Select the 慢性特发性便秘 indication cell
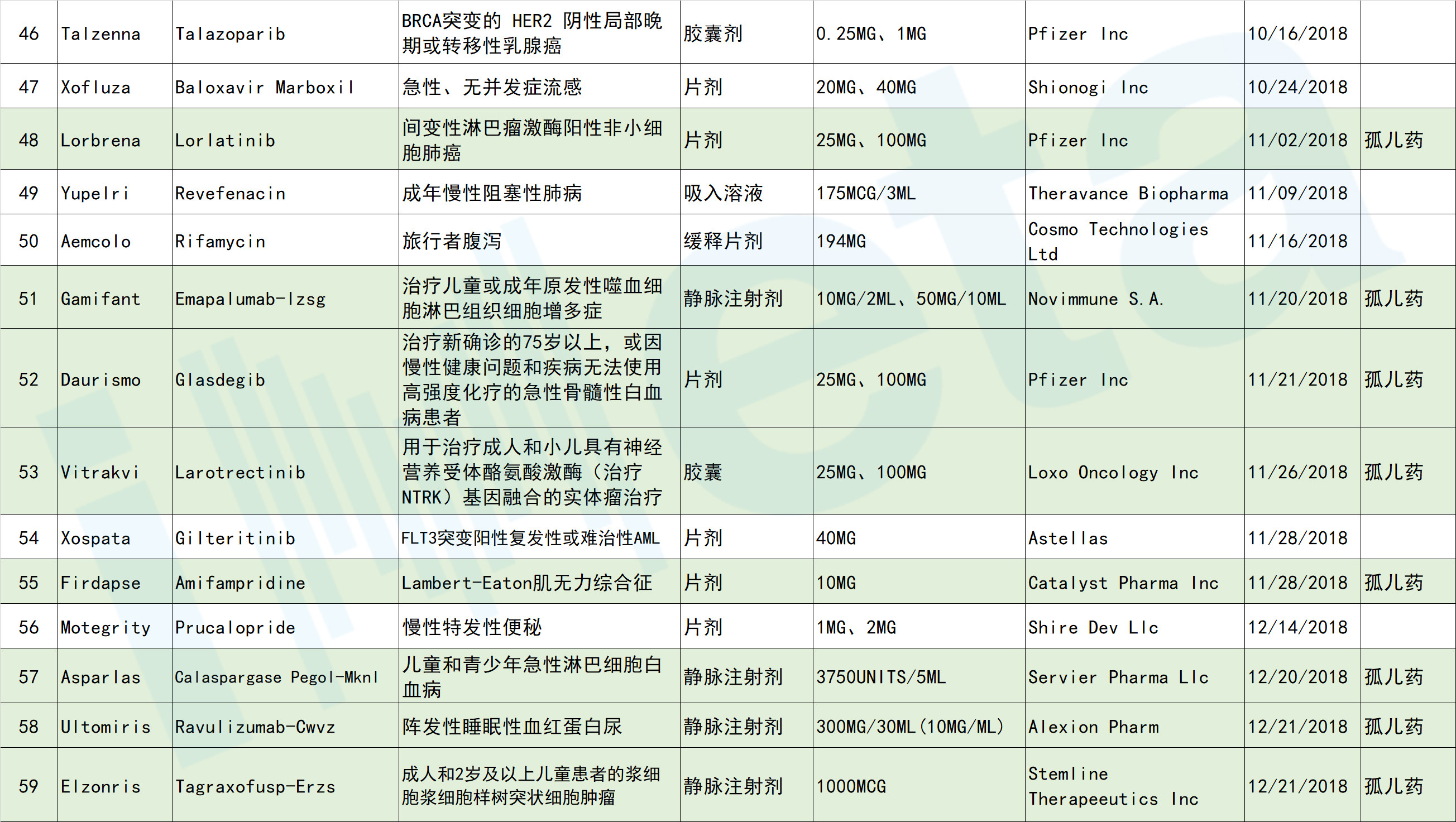 (539, 626)
